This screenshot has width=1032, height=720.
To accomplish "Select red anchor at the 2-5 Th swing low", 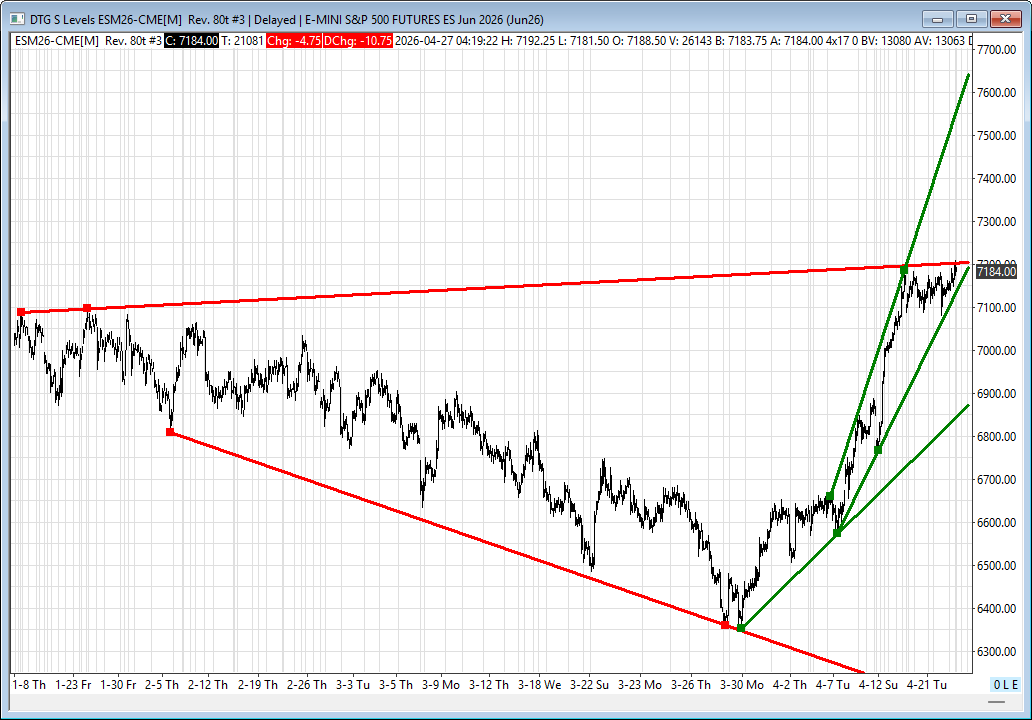I will pyautogui.click(x=170, y=432).
